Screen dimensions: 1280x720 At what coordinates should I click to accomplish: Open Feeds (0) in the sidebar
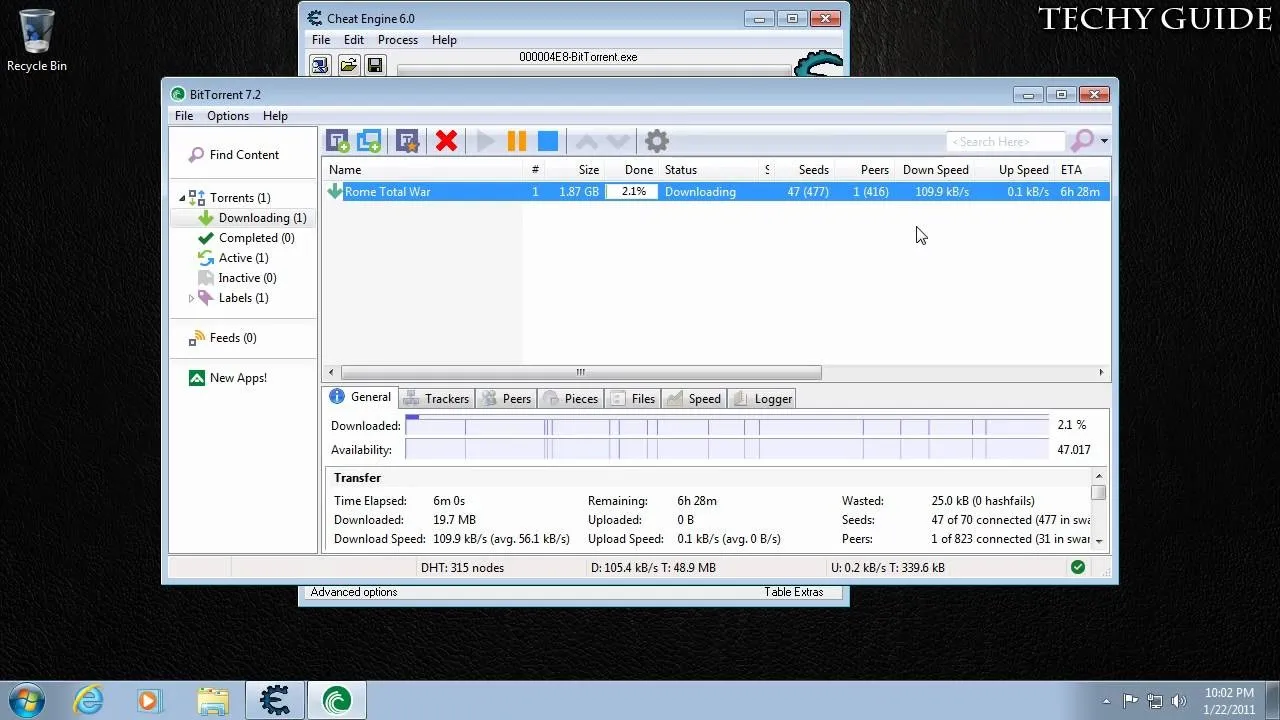click(223, 338)
